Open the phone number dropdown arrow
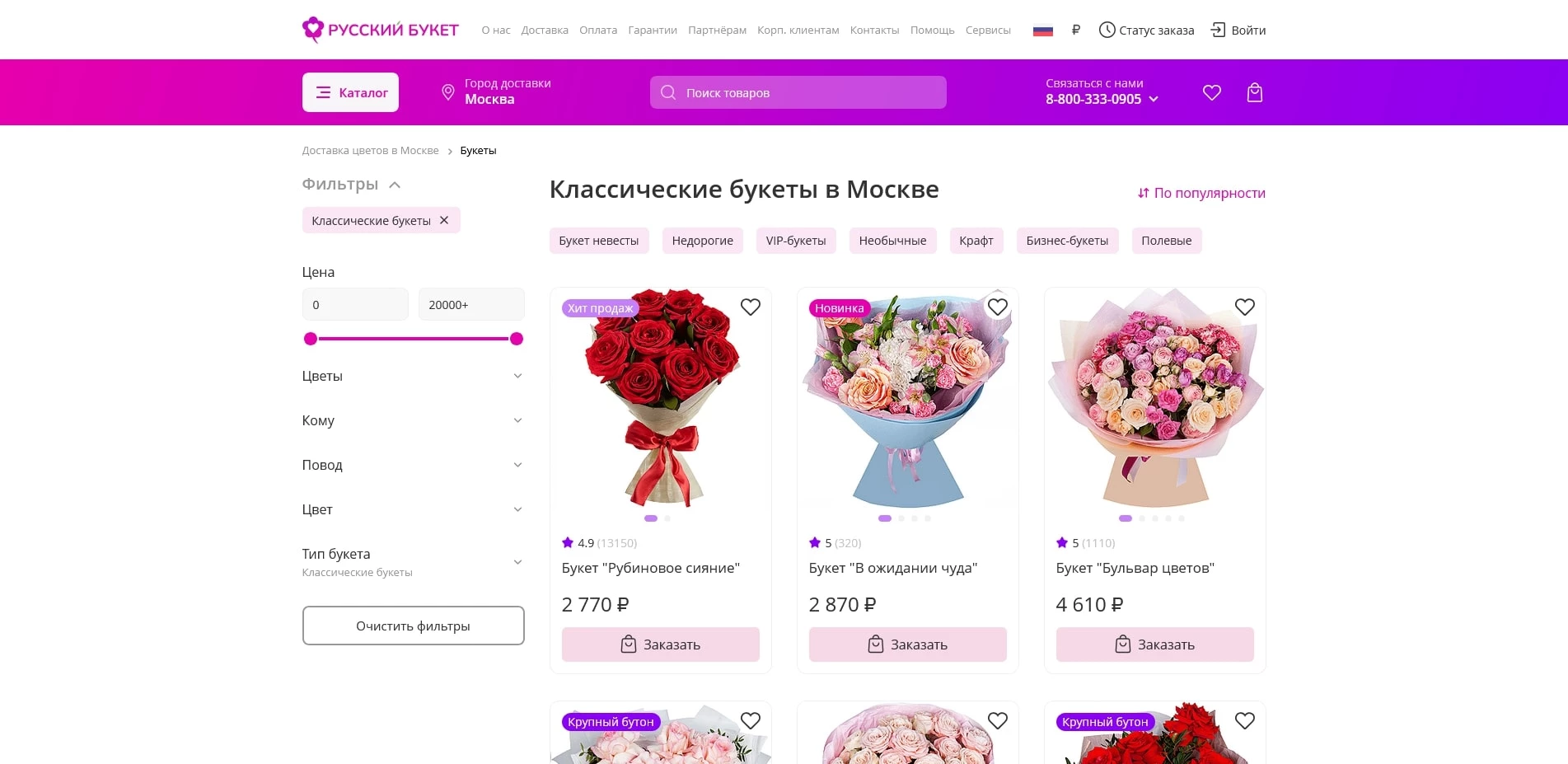 pyautogui.click(x=1154, y=99)
